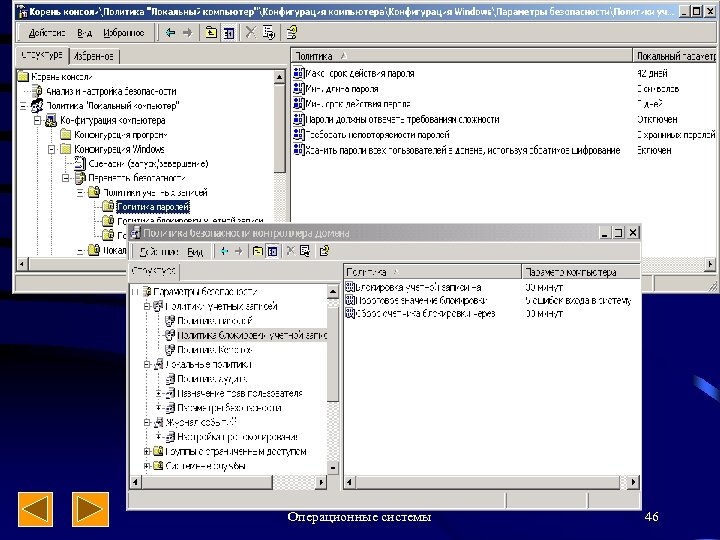Click the Параметр компьютера column header

580,272
